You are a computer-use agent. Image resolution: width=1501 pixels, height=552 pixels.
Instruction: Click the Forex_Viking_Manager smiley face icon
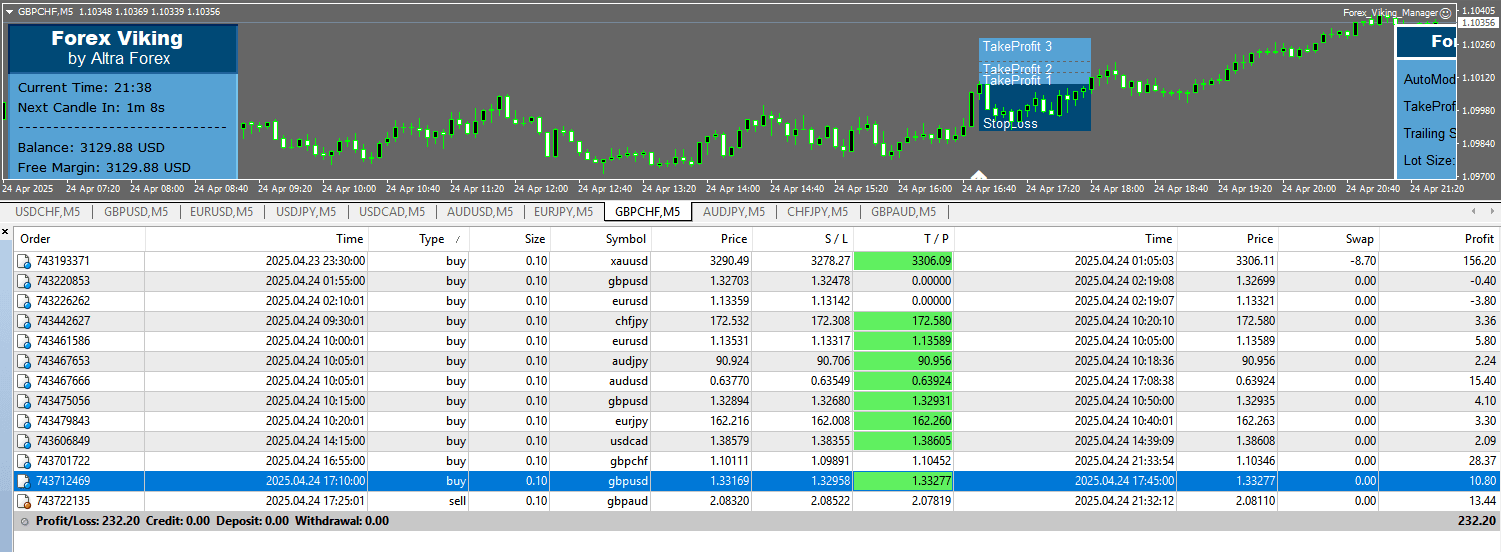pos(1445,13)
